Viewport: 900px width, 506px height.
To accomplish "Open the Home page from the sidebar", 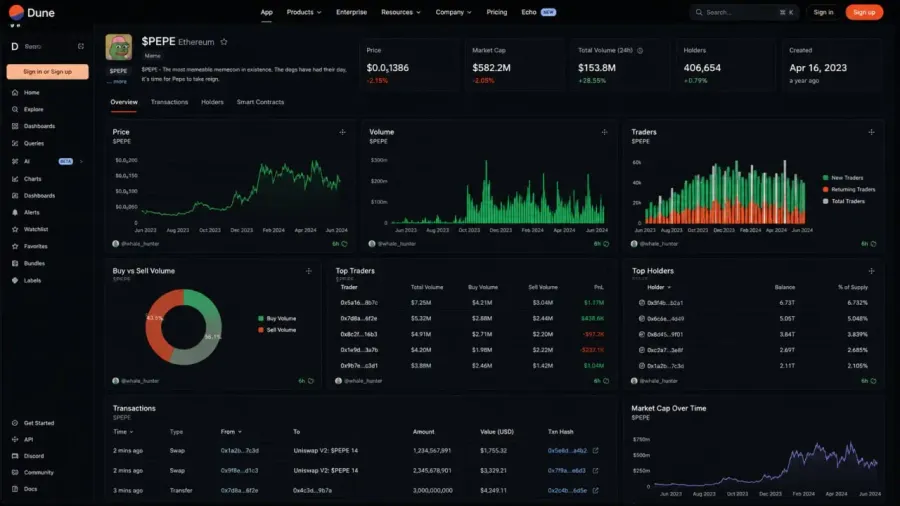I will pos(26,92).
